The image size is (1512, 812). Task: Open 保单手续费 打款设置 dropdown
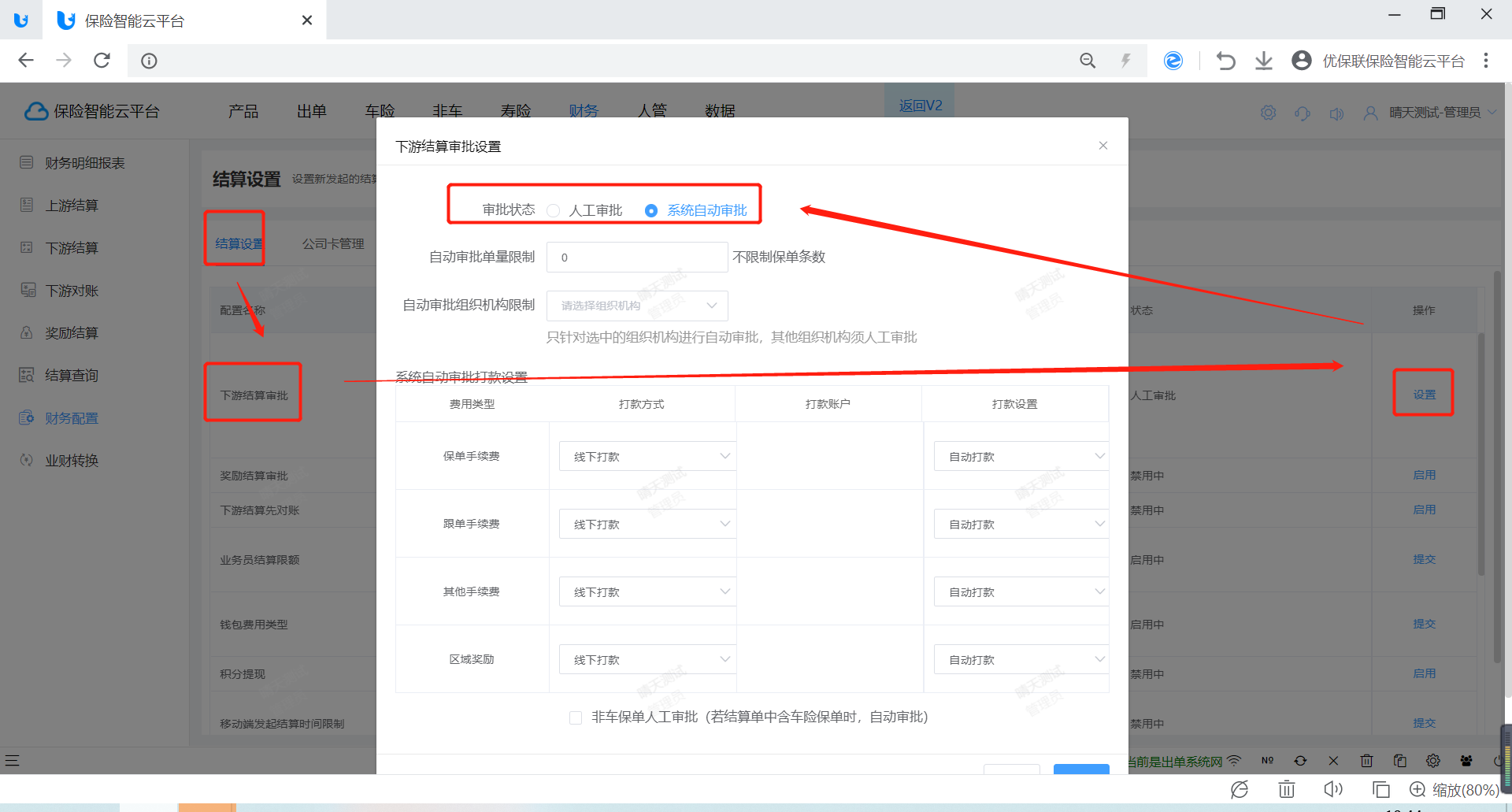tap(1021, 456)
